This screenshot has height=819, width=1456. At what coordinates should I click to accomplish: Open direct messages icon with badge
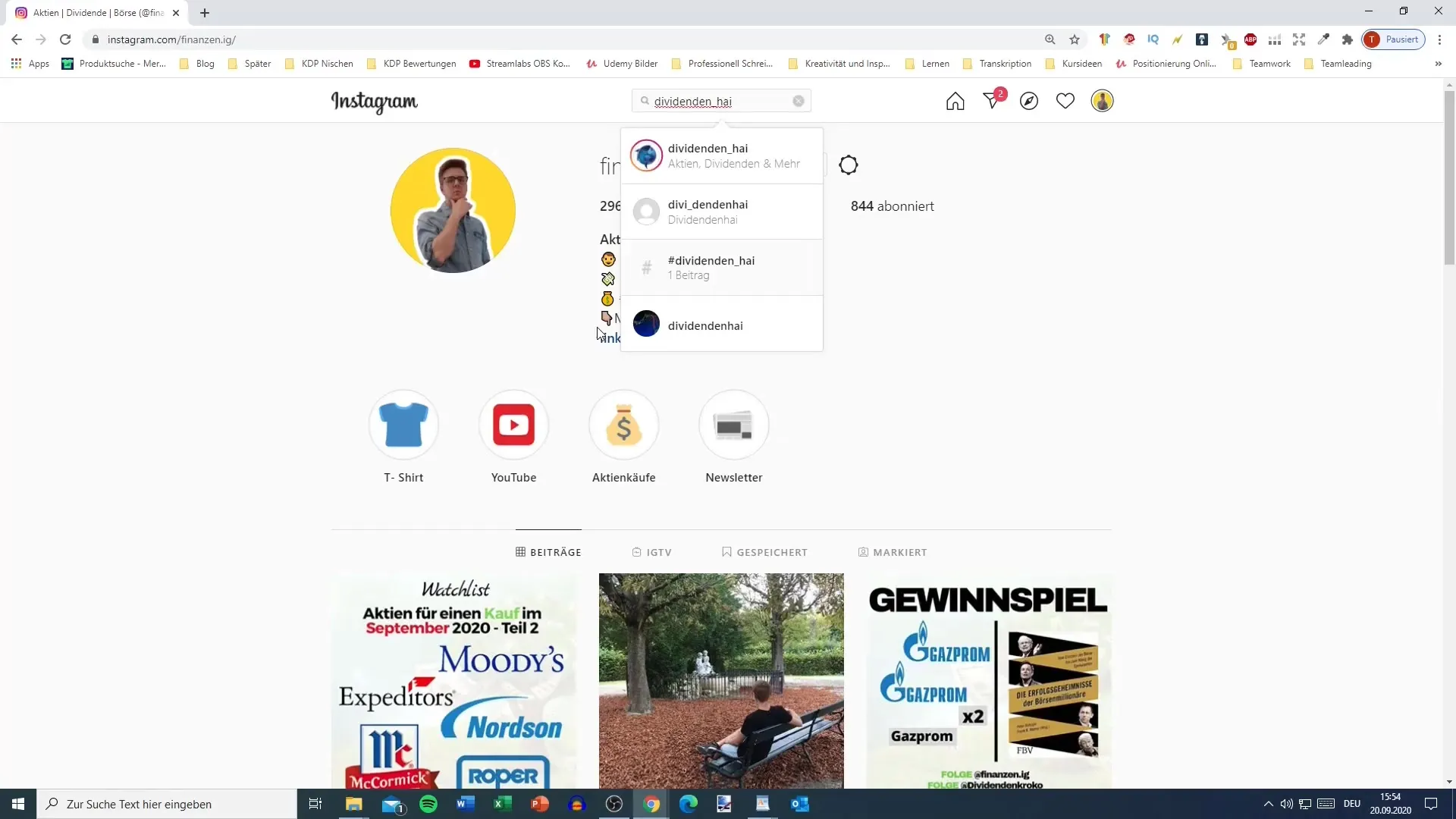(x=993, y=99)
